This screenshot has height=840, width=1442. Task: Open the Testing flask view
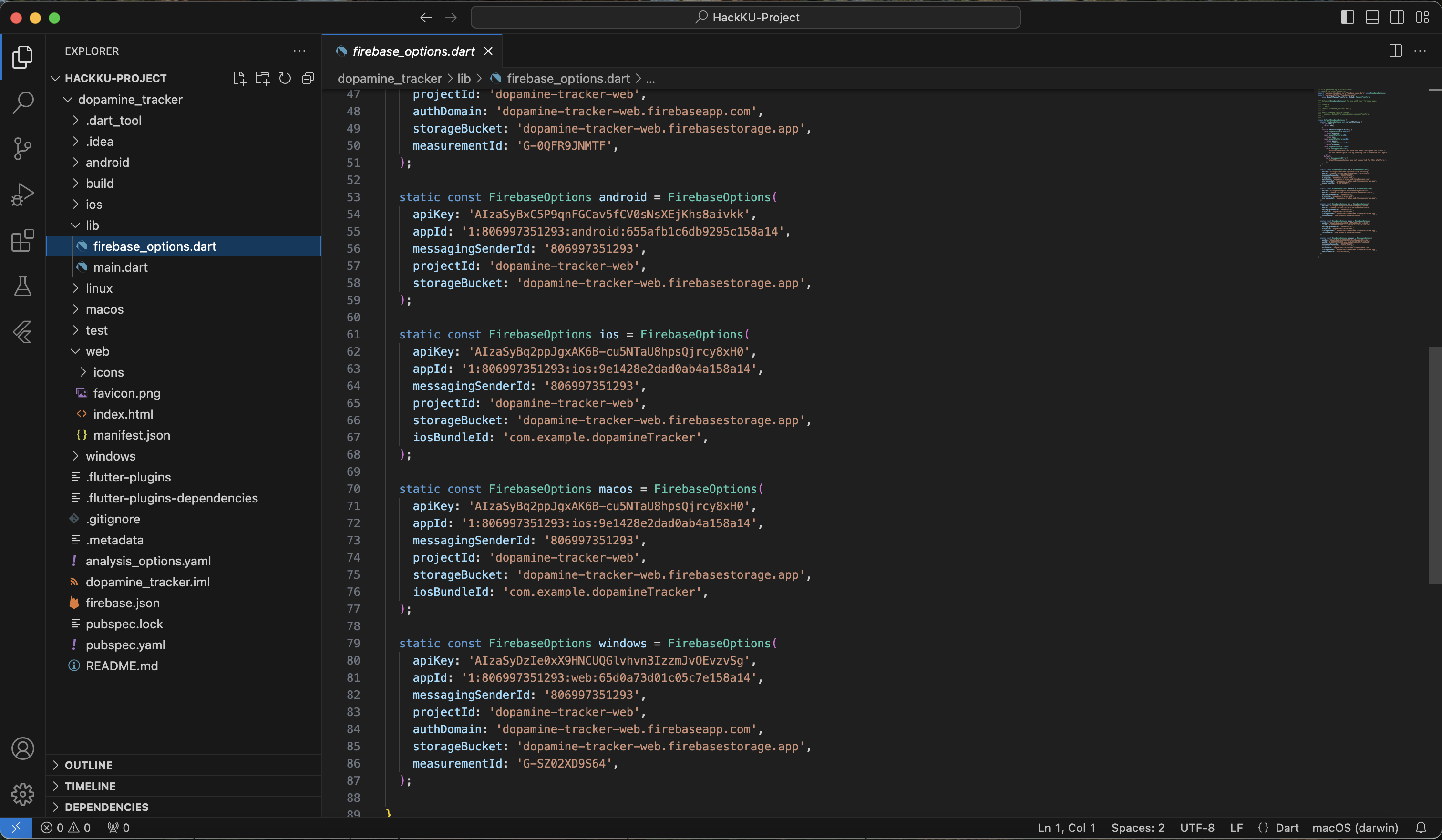(x=23, y=286)
